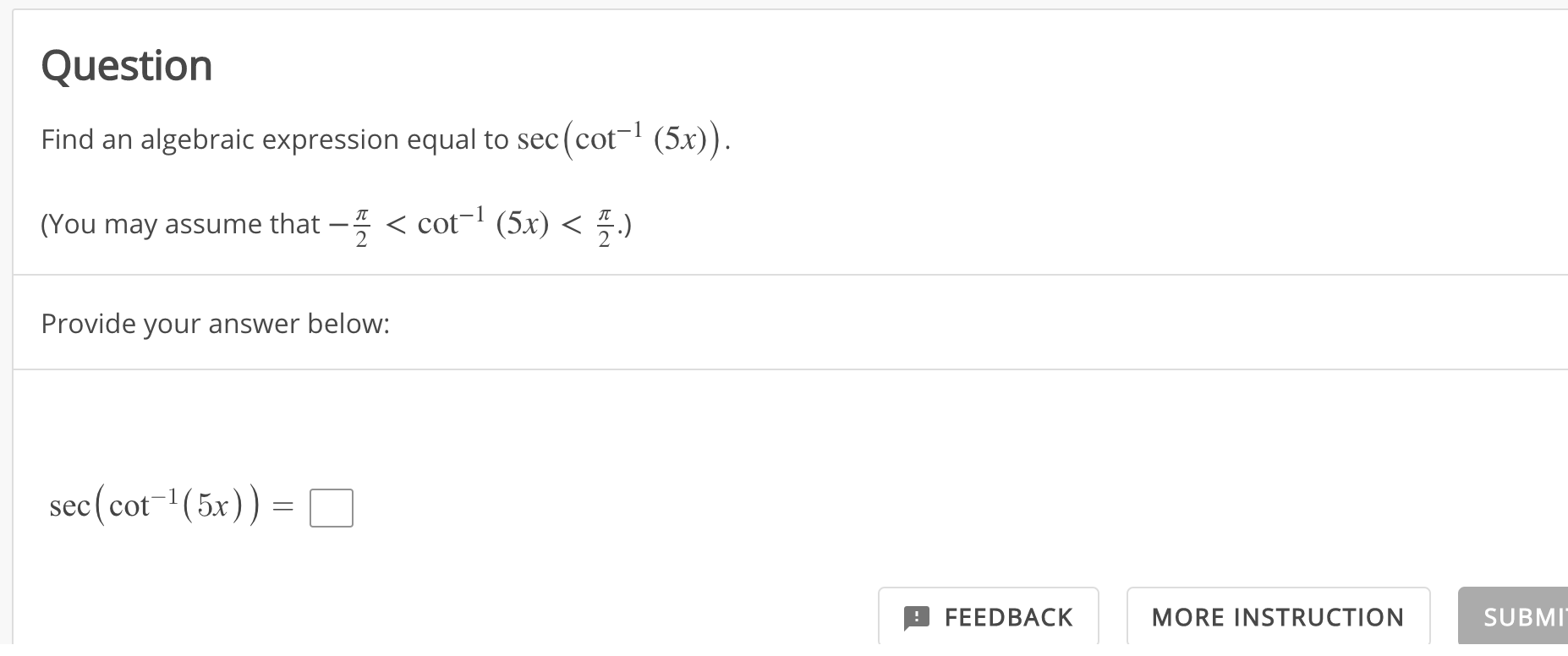Click the Question heading
This screenshot has width=1568, height=656.
pos(127,65)
